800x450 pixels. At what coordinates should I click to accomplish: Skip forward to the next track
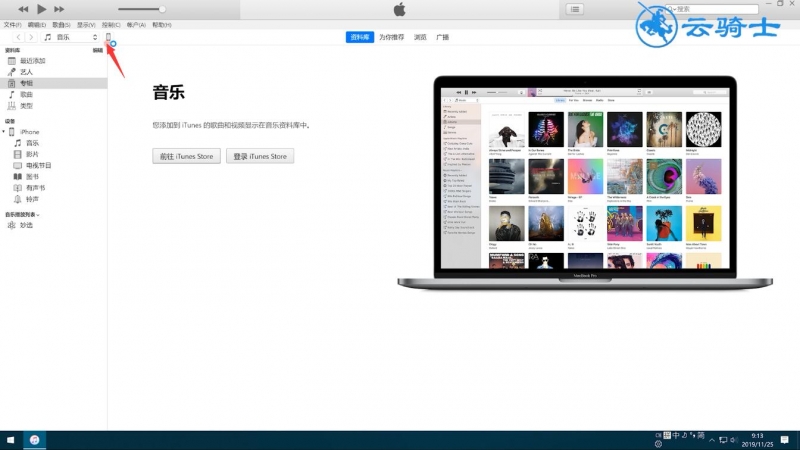[59, 9]
